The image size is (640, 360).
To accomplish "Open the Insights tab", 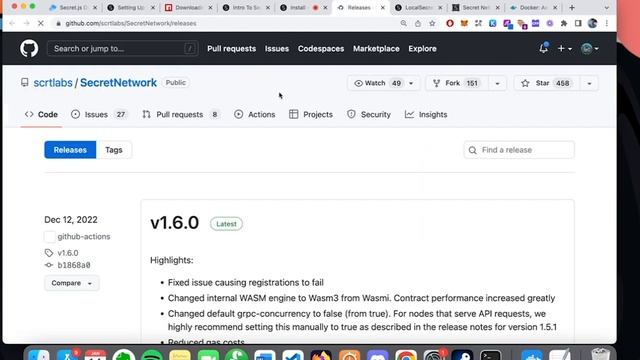I will tap(426, 115).
